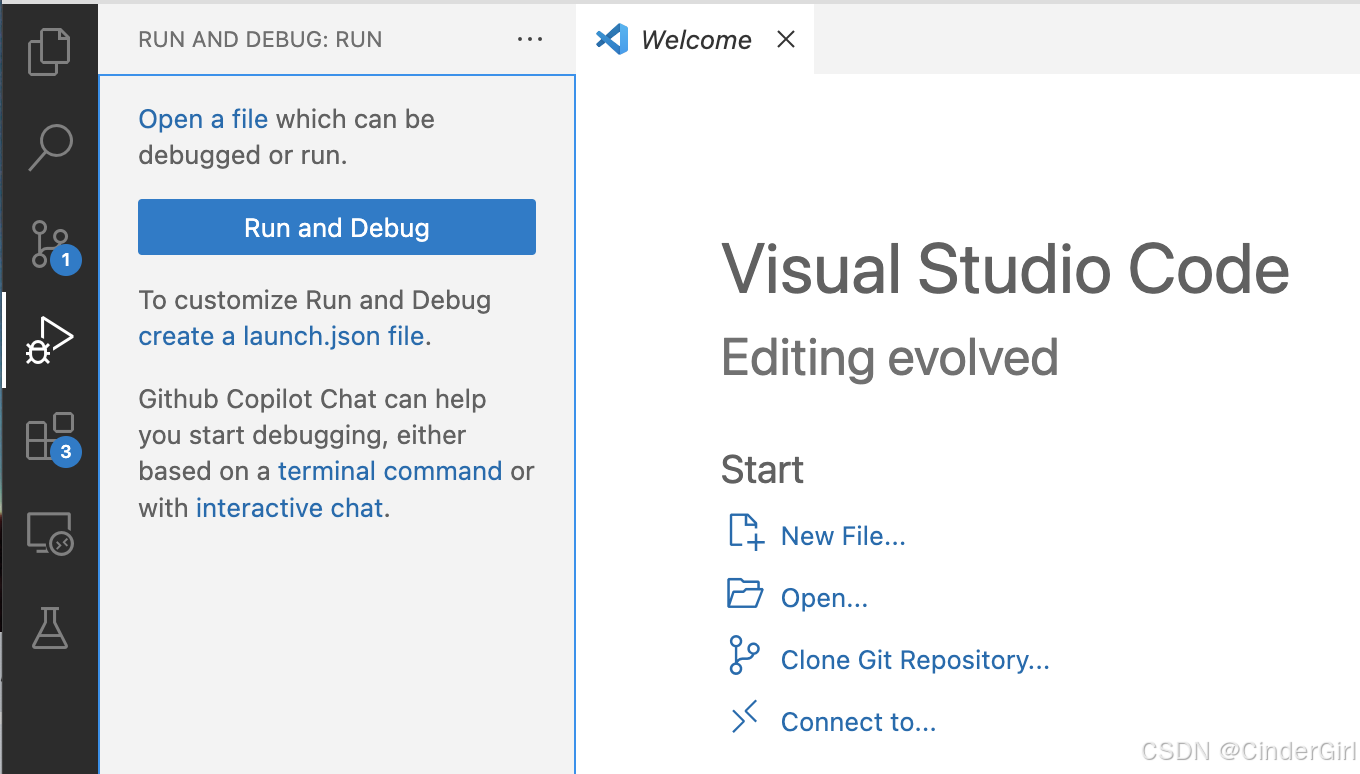
Task: Click the git branch icon beside Clone
Action: (x=744, y=656)
